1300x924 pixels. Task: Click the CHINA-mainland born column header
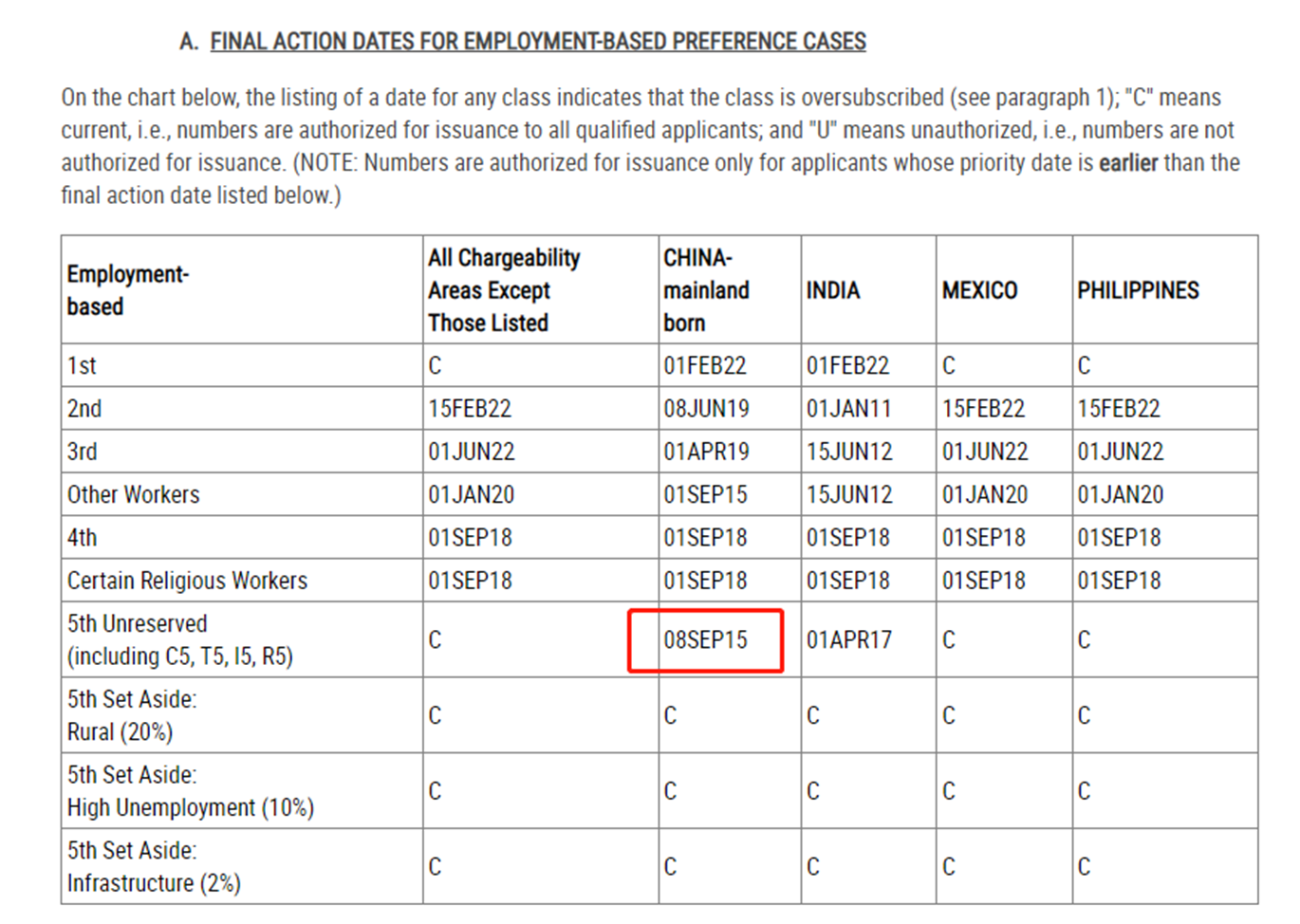point(706,290)
